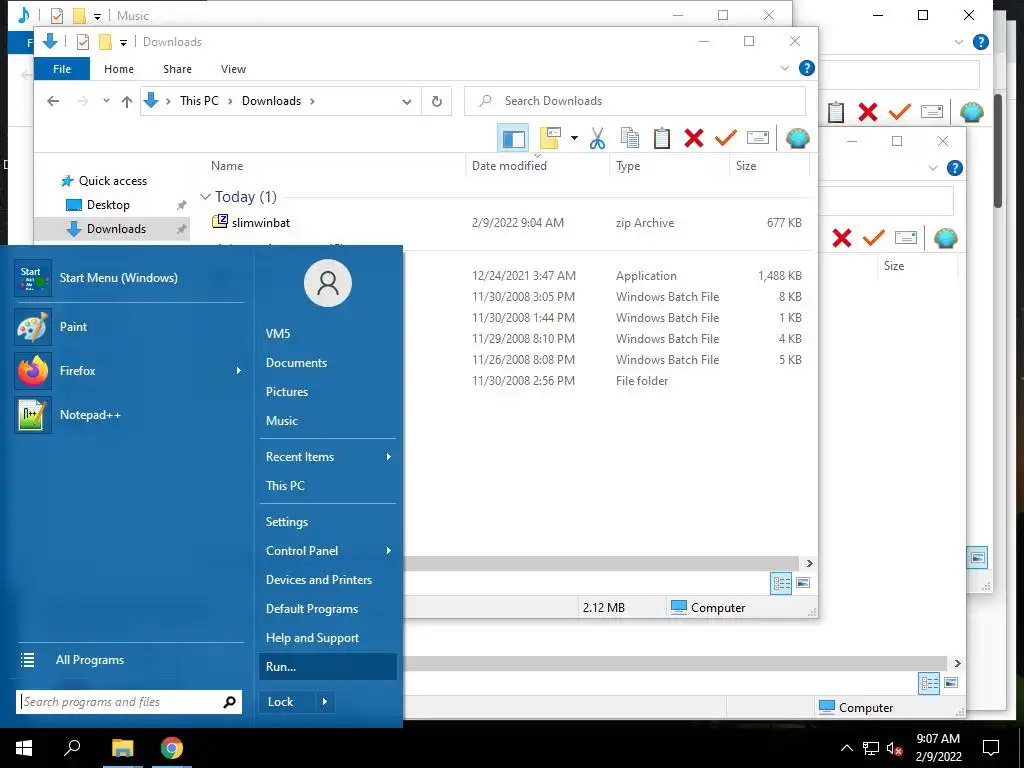
Task: Open the arrow beside Lock for power options
Action: [325, 702]
